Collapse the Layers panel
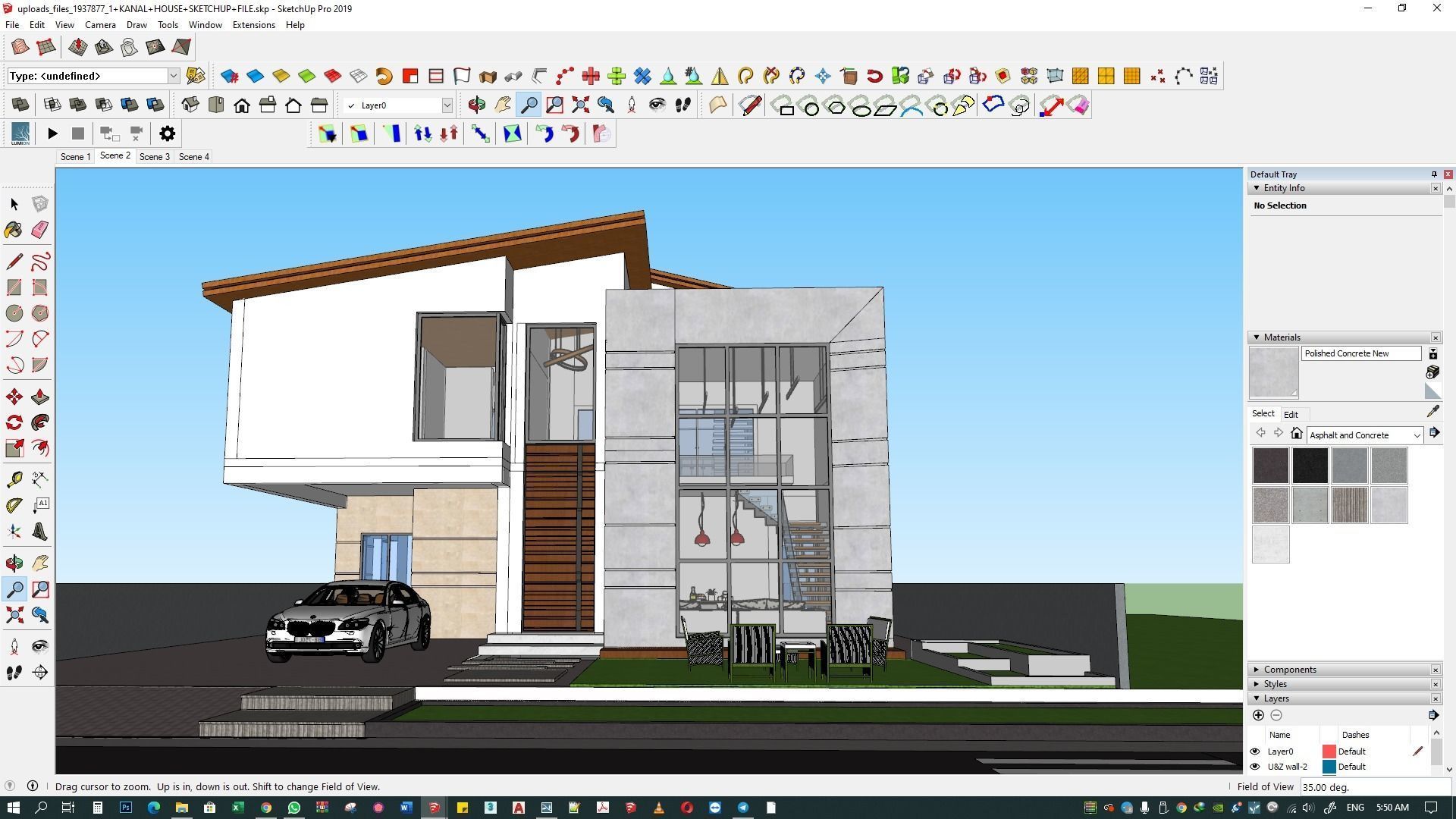The image size is (1456, 819). coord(1257,698)
